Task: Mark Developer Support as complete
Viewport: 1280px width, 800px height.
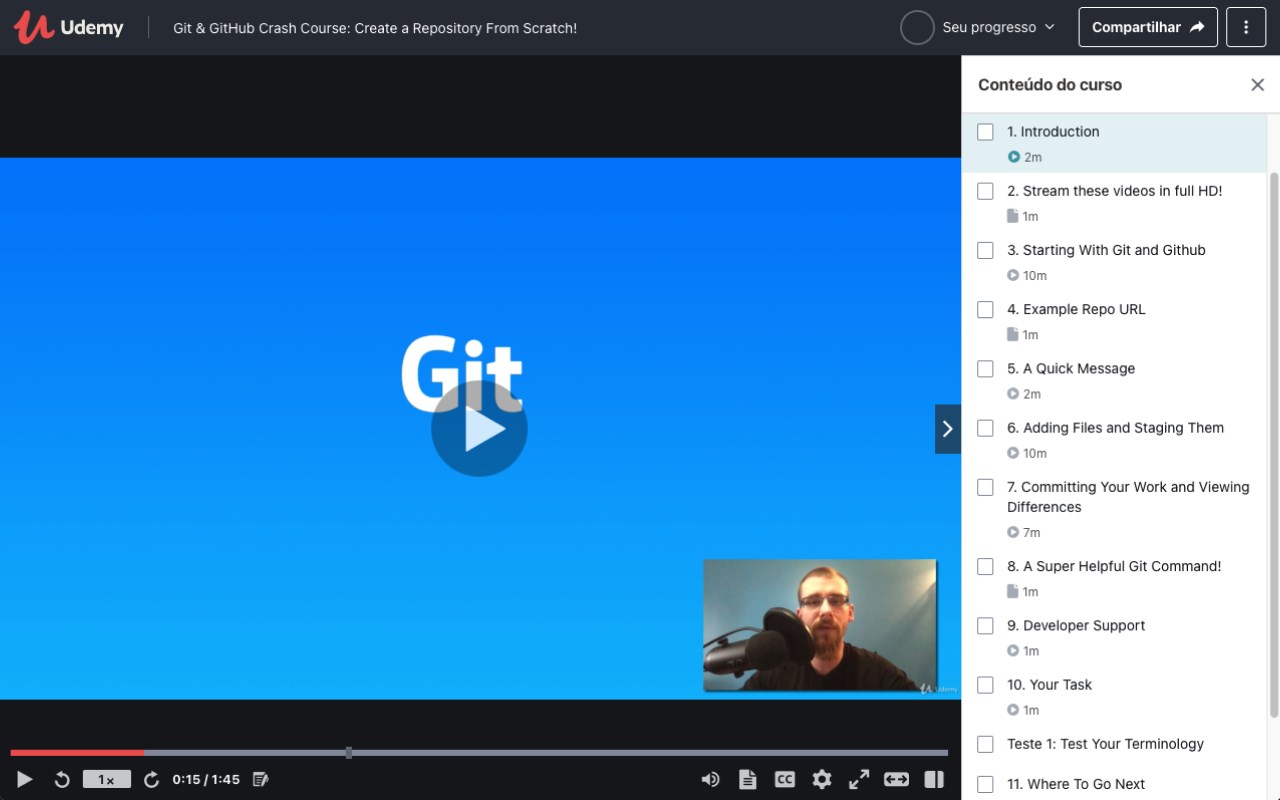Action: (x=985, y=625)
